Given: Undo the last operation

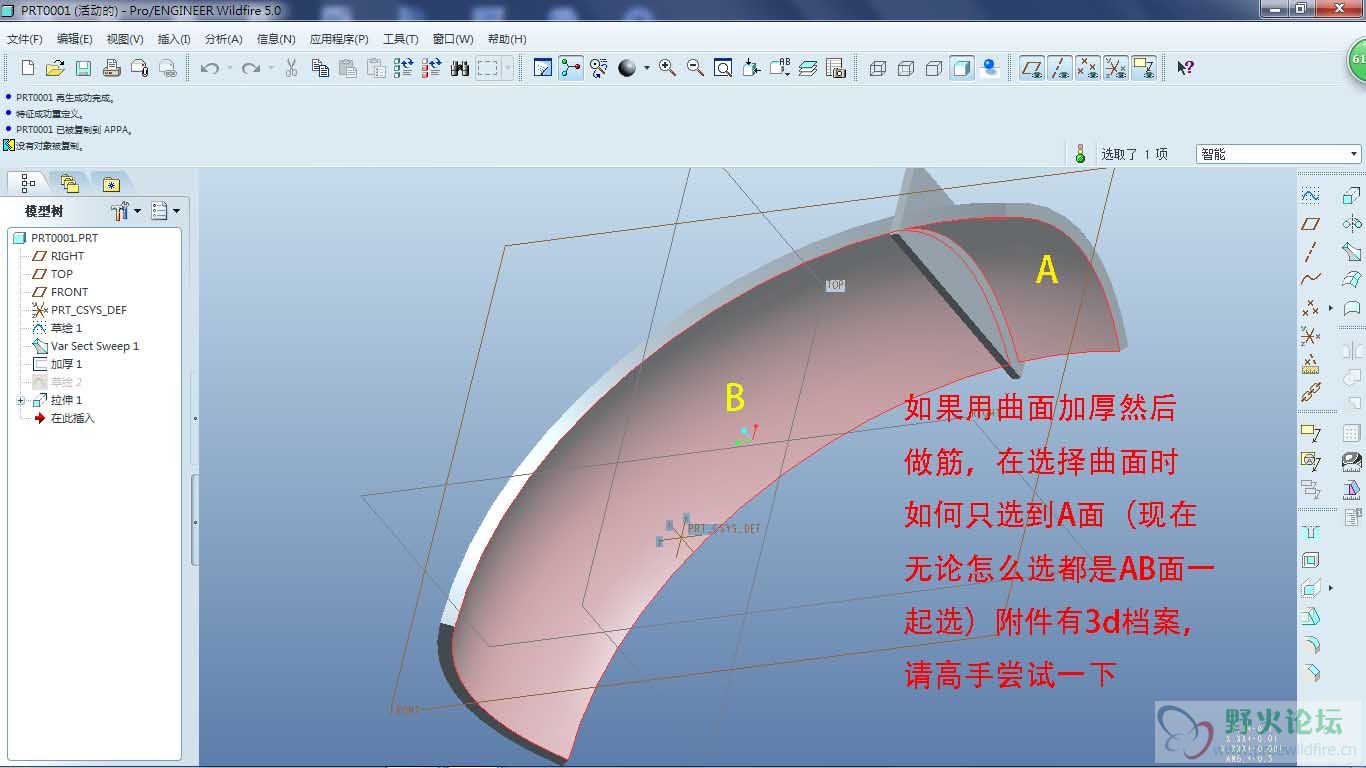Looking at the screenshot, I should pyautogui.click(x=209, y=68).
